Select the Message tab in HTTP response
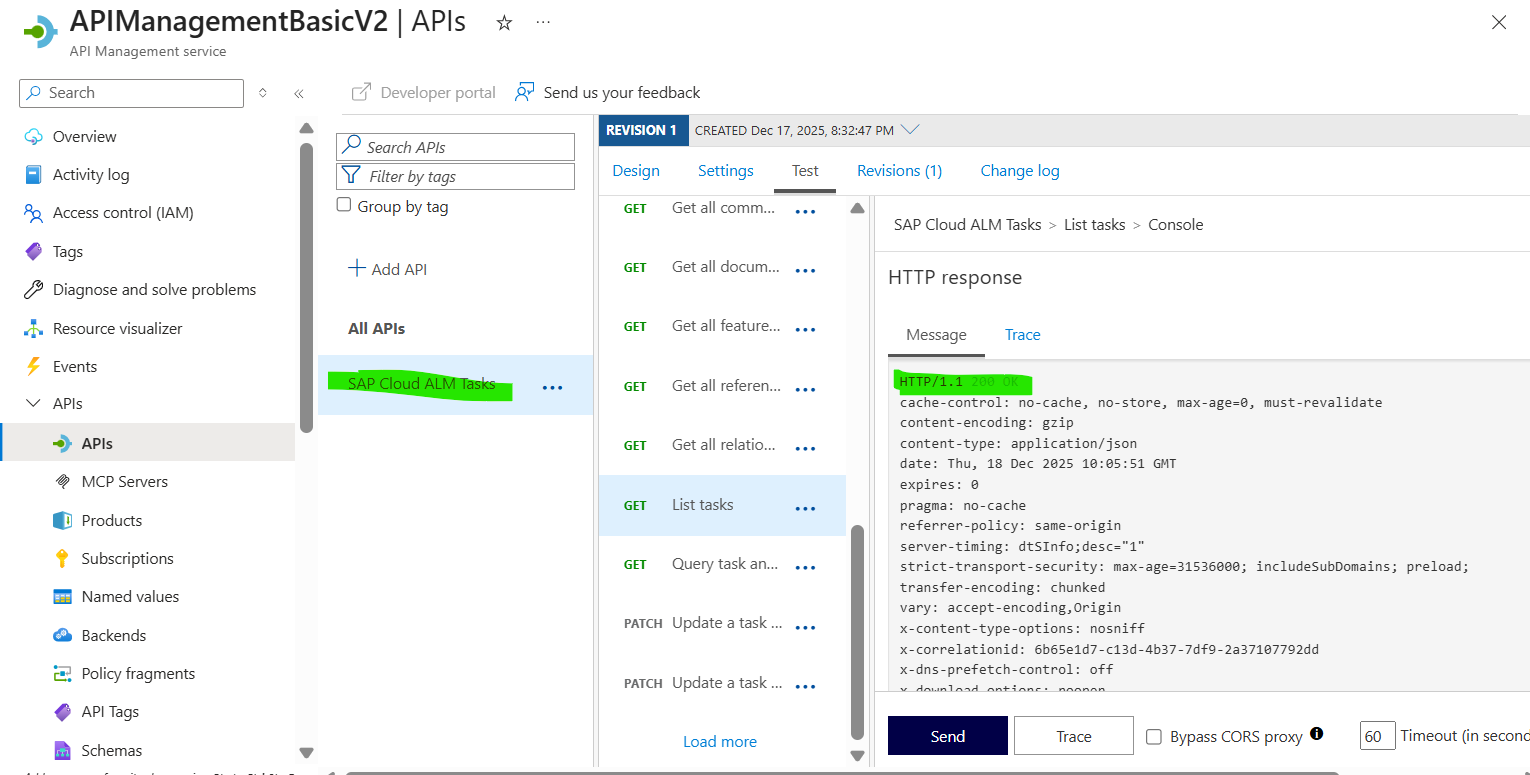 936,335
